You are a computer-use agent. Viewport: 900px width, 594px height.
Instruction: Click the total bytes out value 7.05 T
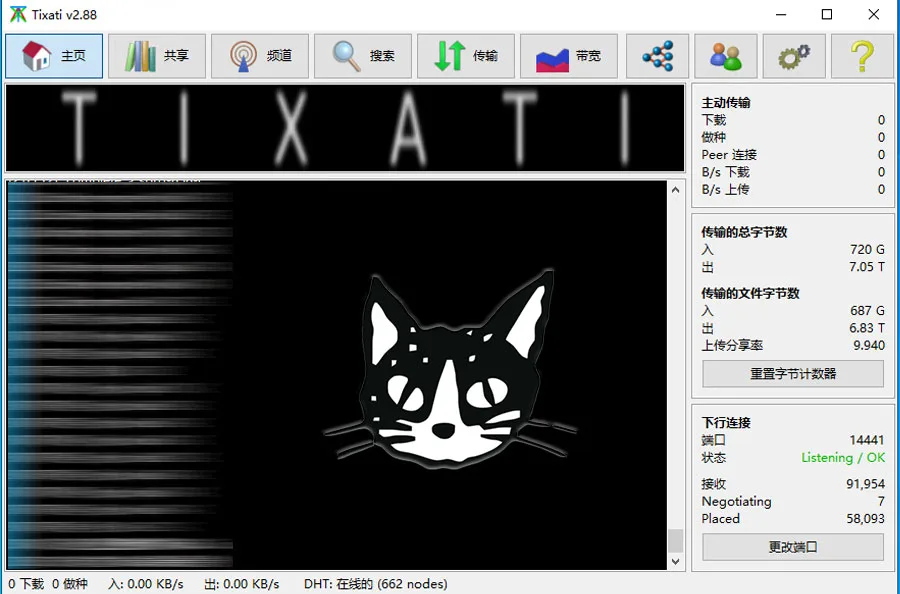(867, 266)
